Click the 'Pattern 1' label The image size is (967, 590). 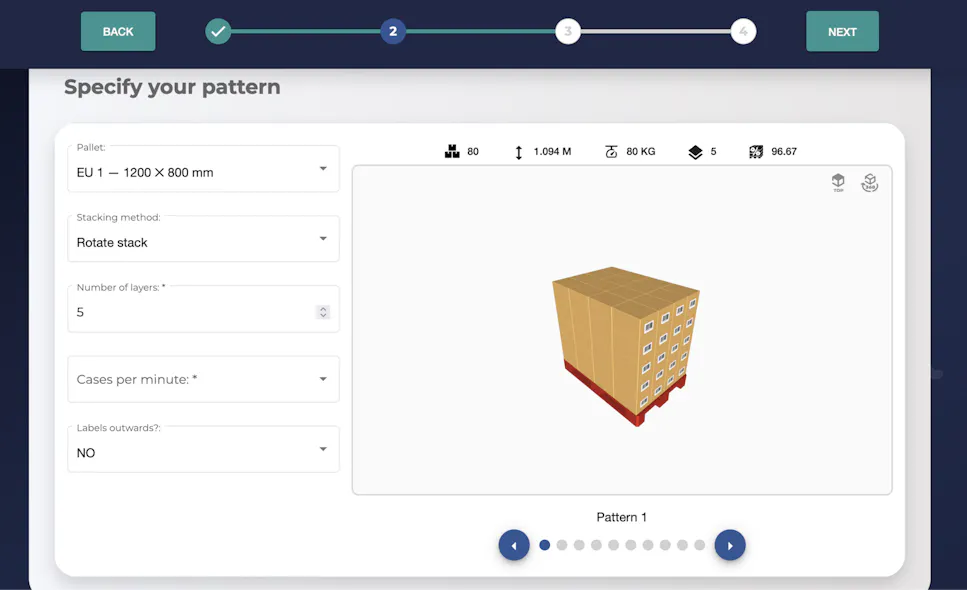(x=622, y=517)
